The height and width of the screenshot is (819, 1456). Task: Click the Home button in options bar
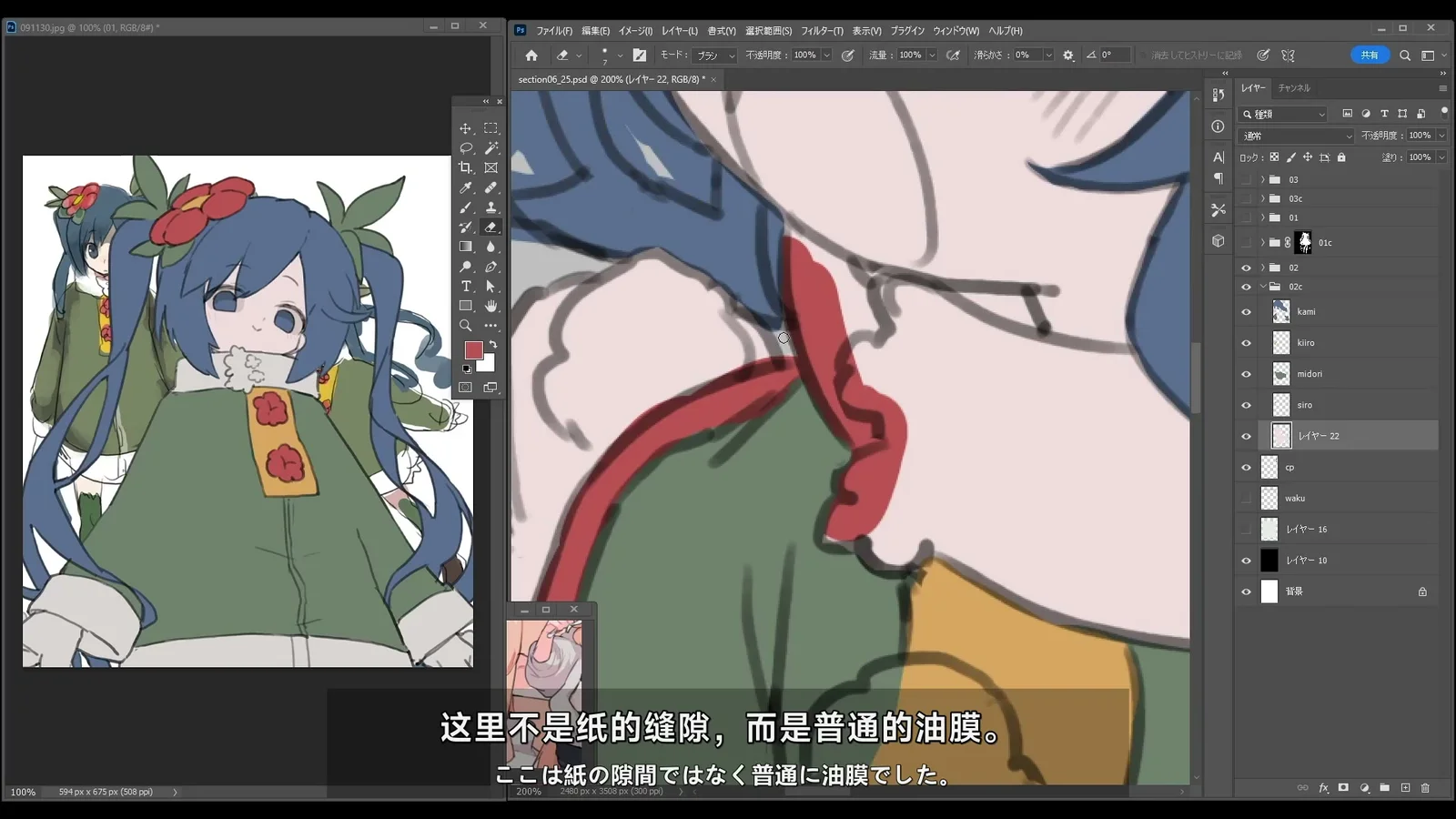531,56
